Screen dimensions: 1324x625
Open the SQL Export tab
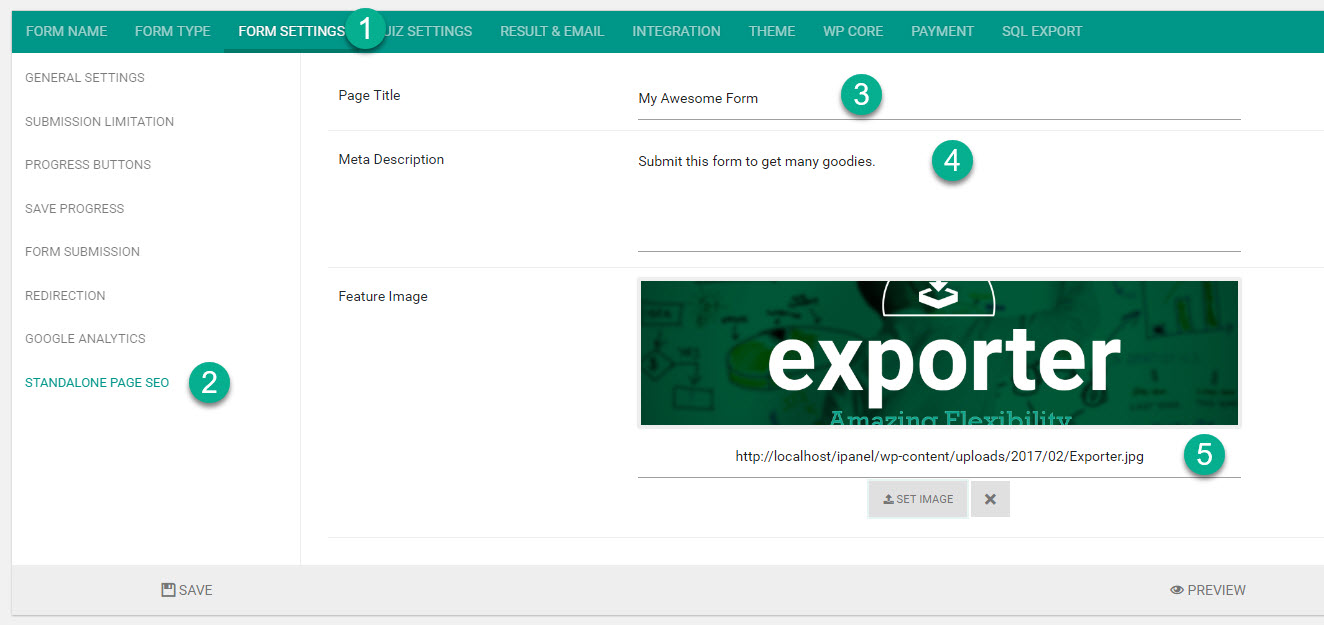1042,31
